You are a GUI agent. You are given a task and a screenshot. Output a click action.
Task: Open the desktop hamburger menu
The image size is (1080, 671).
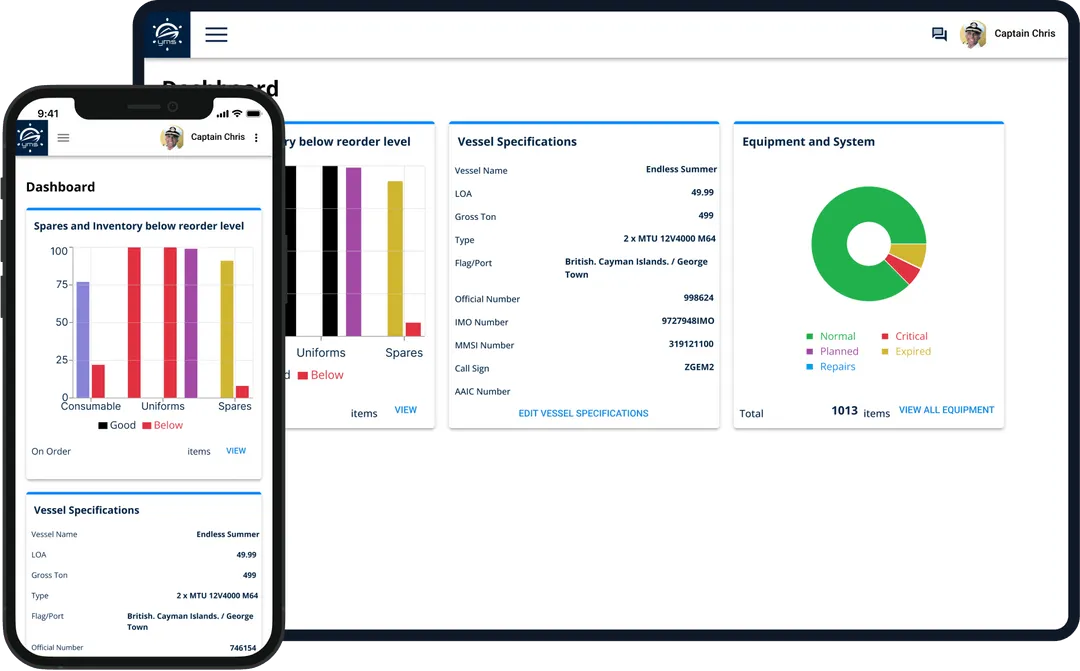(216, 34)
